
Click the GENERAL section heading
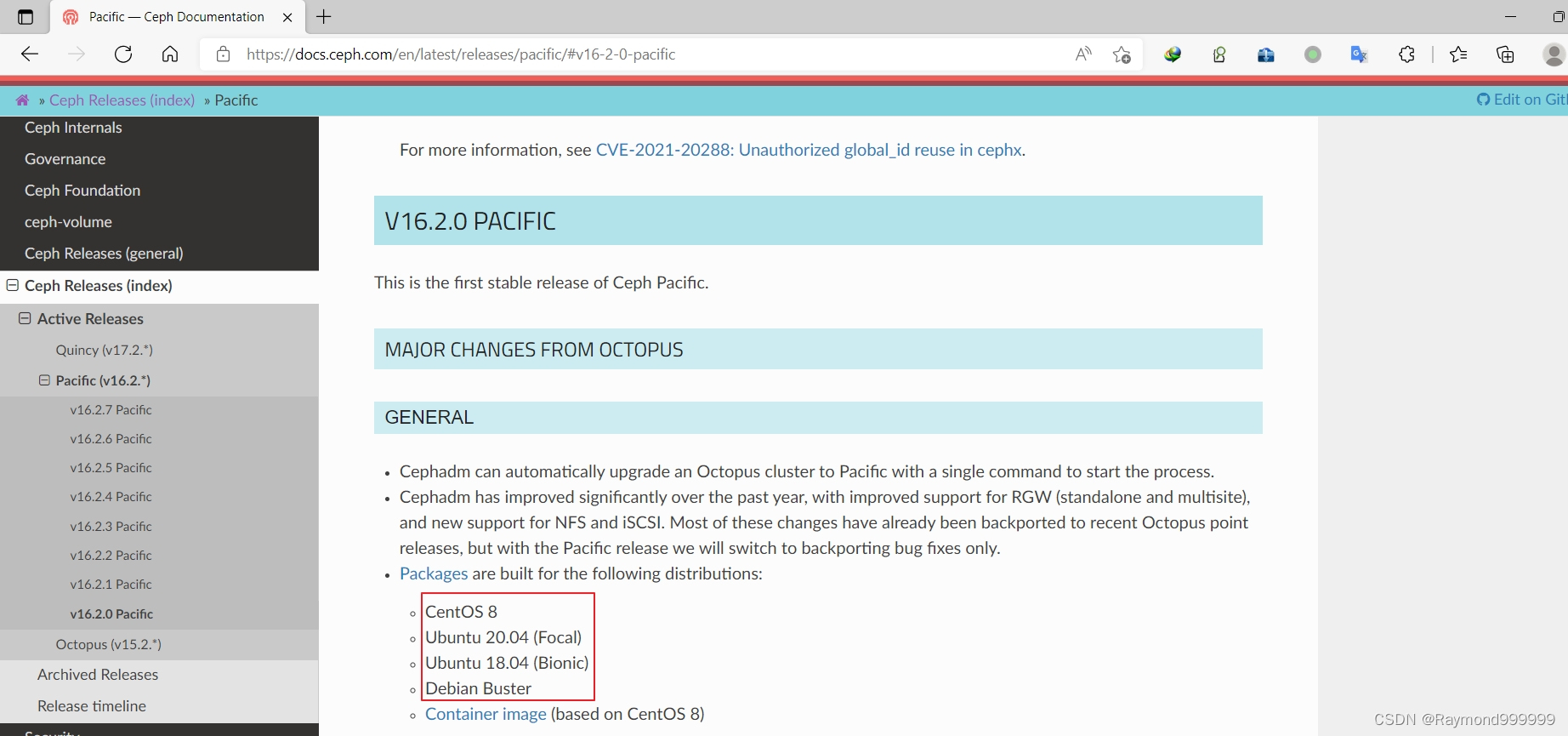click(429, 418)
